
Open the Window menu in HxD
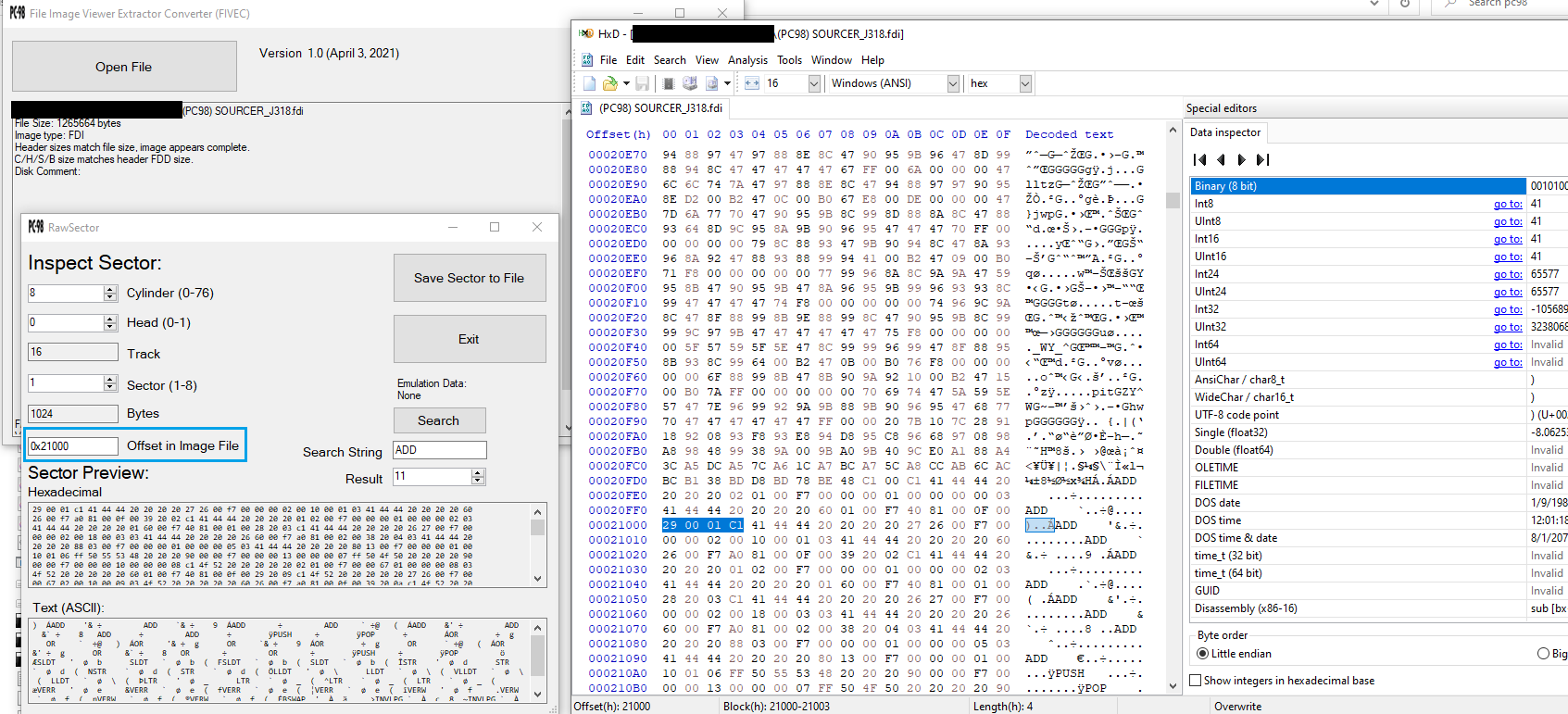[x=832, y=60]
